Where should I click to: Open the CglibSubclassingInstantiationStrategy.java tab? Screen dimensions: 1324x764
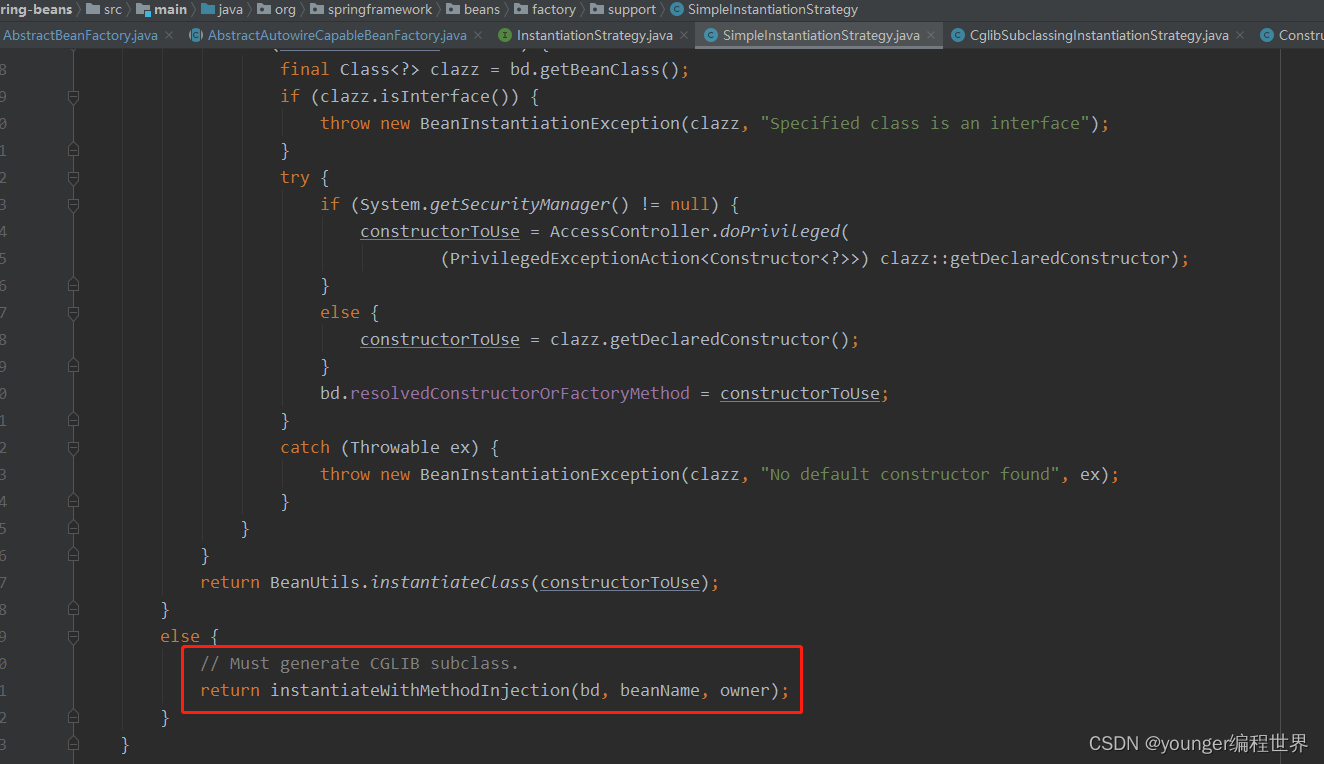coord(1090,35)
